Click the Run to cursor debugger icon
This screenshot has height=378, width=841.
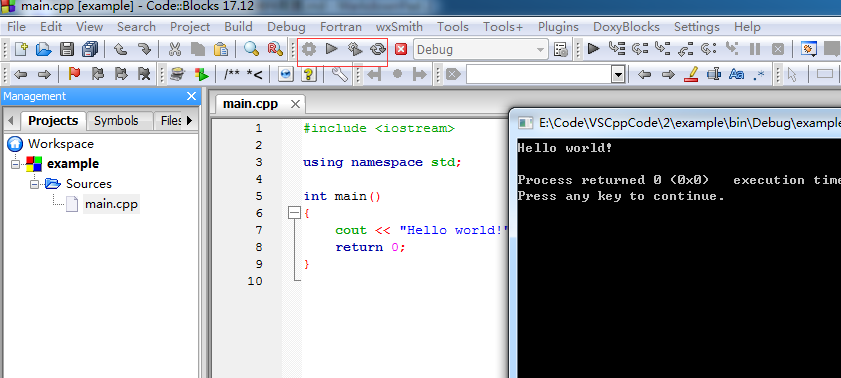(x=617, y=49)
